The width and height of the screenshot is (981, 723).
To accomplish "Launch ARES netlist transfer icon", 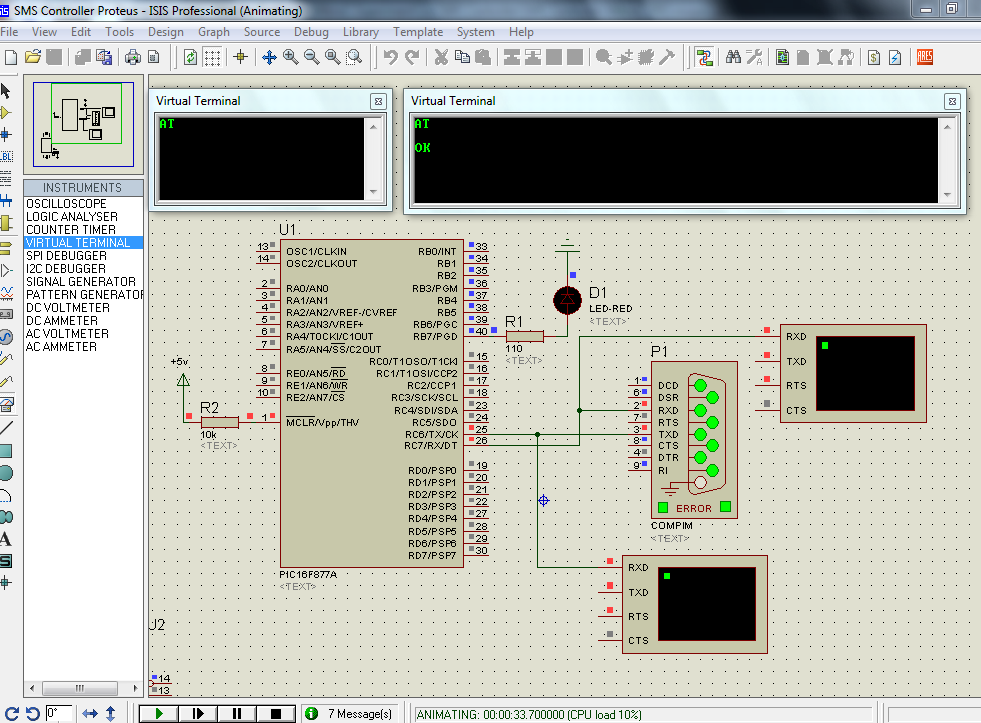I will click(925, 58).
